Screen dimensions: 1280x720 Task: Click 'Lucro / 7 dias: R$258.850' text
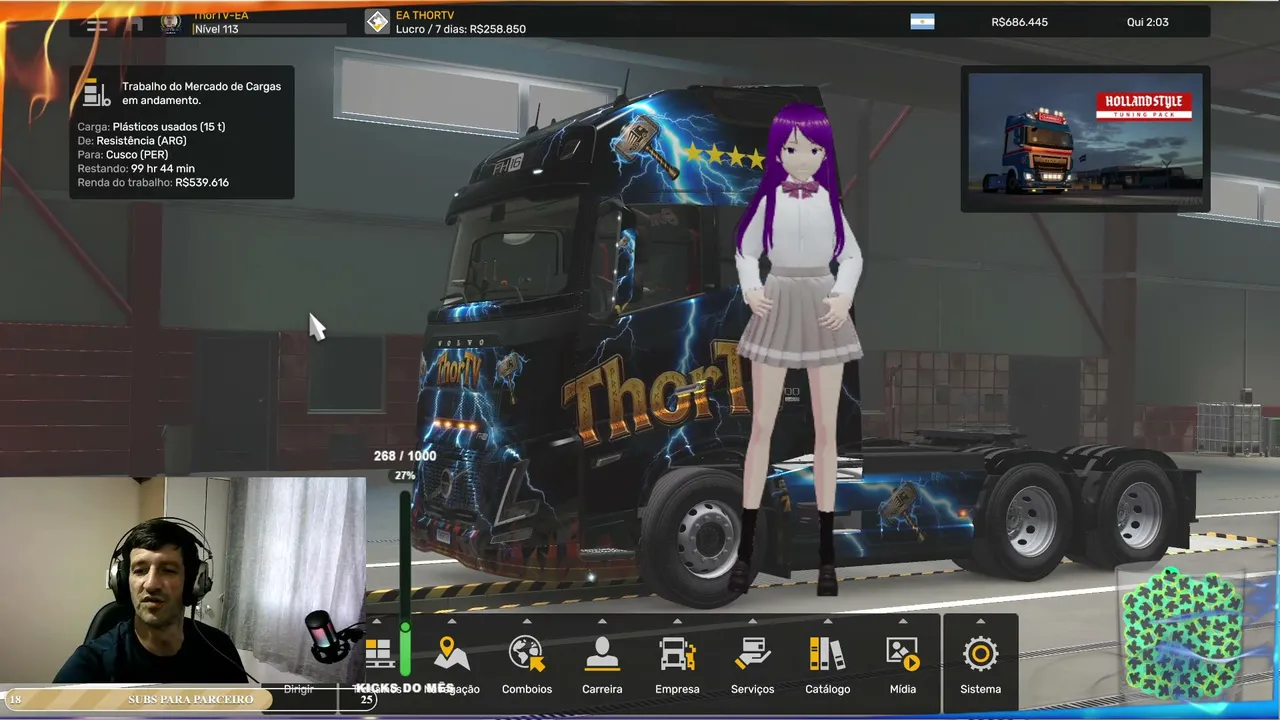click(461, 29)
